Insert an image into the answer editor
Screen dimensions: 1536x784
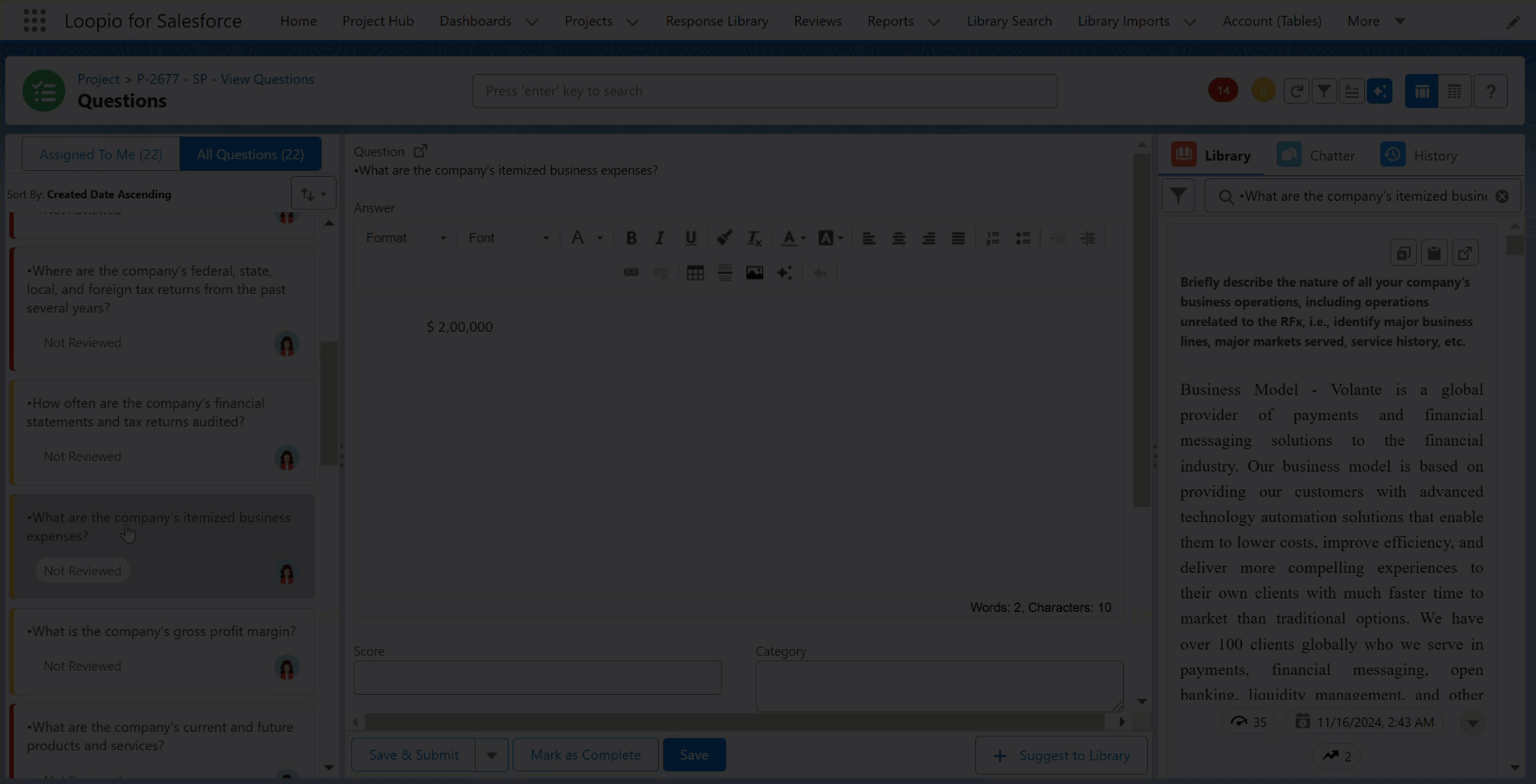(x=754, y=273)
